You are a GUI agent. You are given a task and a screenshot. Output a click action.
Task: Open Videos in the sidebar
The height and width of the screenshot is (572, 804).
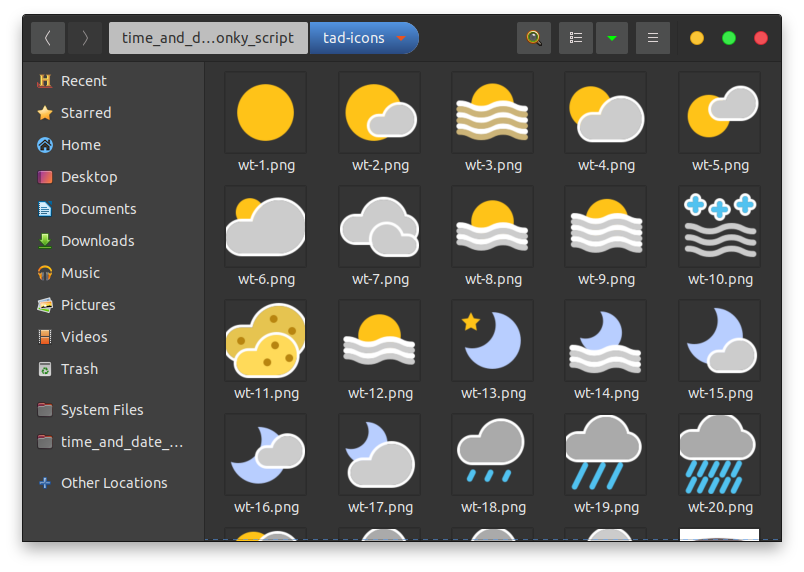click(x=113, y=337)
